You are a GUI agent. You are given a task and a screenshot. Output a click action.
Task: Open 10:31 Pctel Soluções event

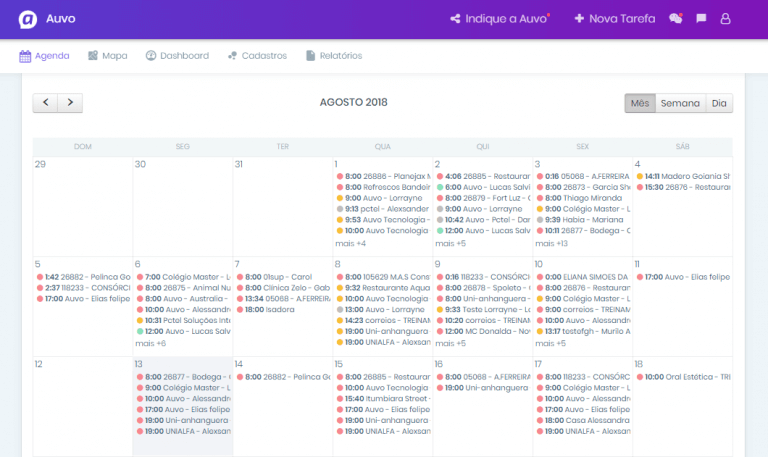(x=183, y=320)
